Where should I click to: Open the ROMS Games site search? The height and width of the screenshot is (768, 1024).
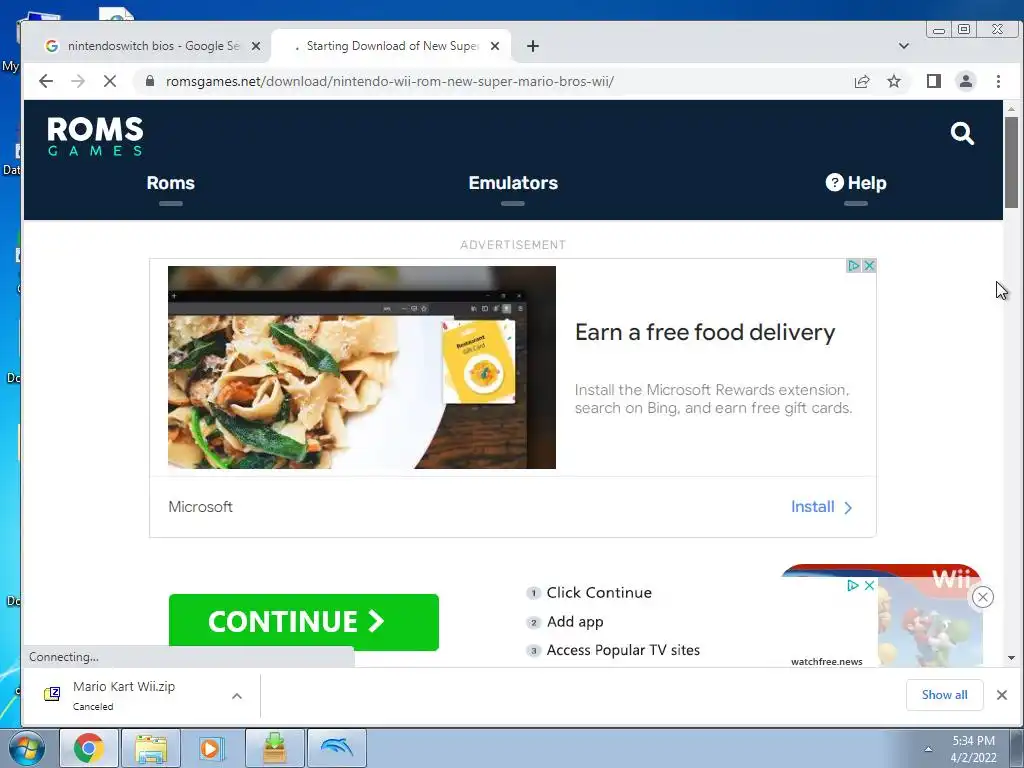tap(962, 134)
